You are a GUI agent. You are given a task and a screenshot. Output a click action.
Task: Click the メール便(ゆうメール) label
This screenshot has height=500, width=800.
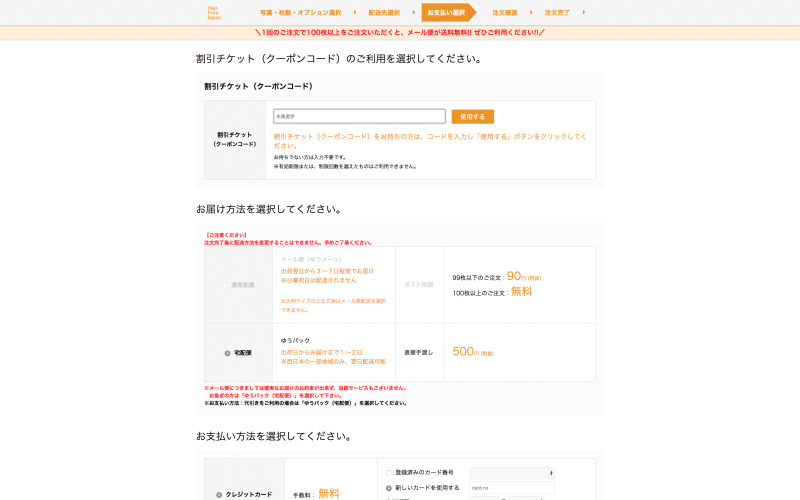pyautogui.click(x=311, y=260)
